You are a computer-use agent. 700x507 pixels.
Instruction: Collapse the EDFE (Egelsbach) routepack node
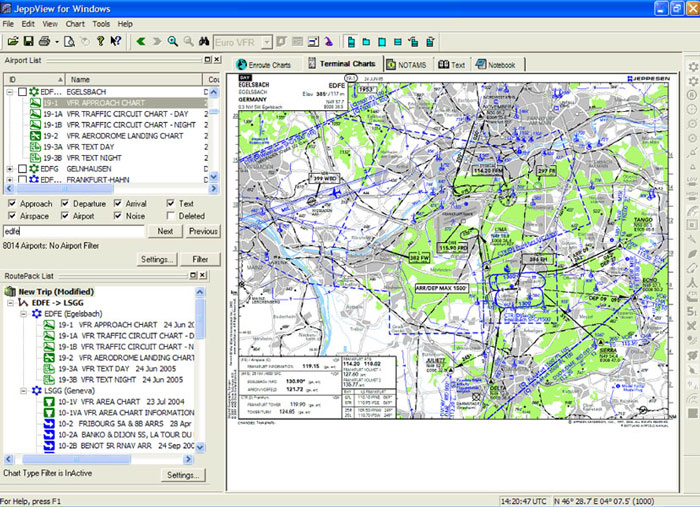(x=24, y=314)
